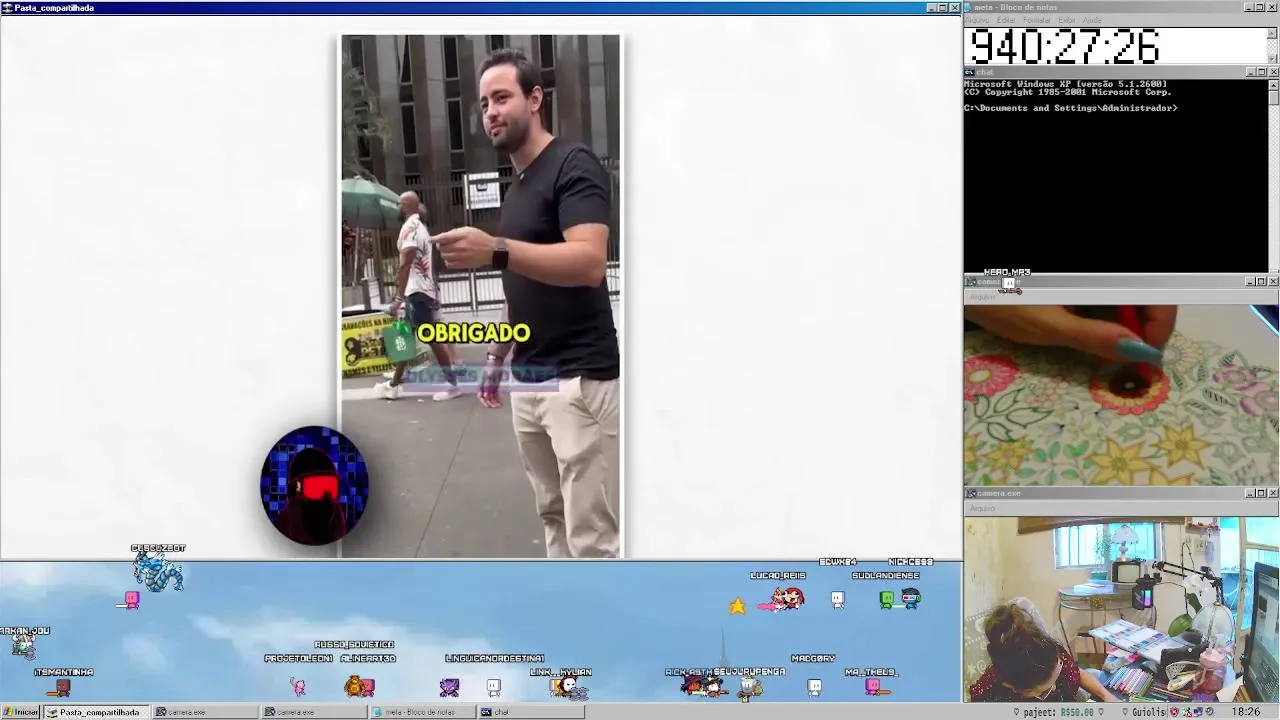1280x720 pixels.
Task: Click the red shield security tray icon
Action: (1174, 712)
